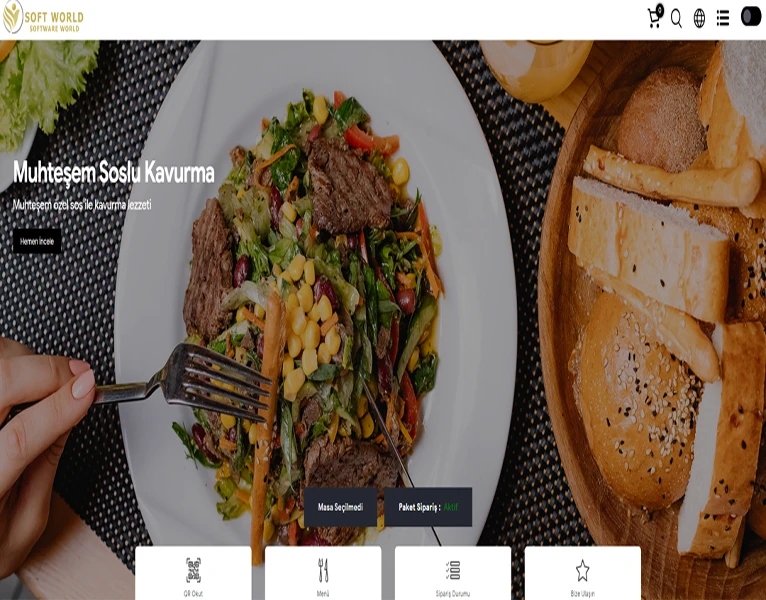Click the QR Okut scan icon
This screenshot has width=766, height=600.
[x=193, y=570]
